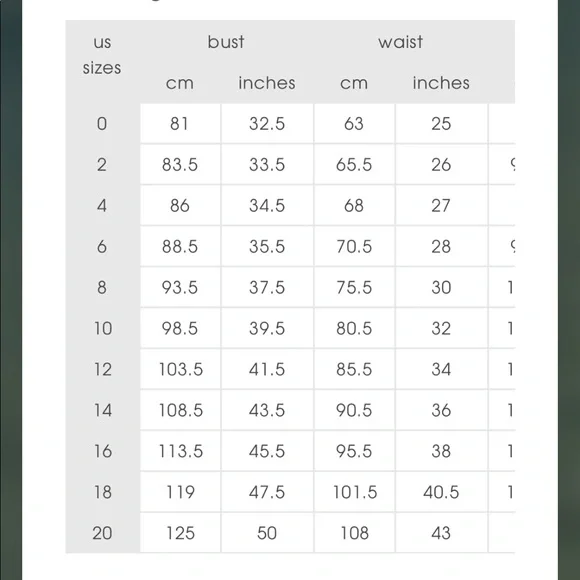Select waist inches value 40.5

click(441, 492)
